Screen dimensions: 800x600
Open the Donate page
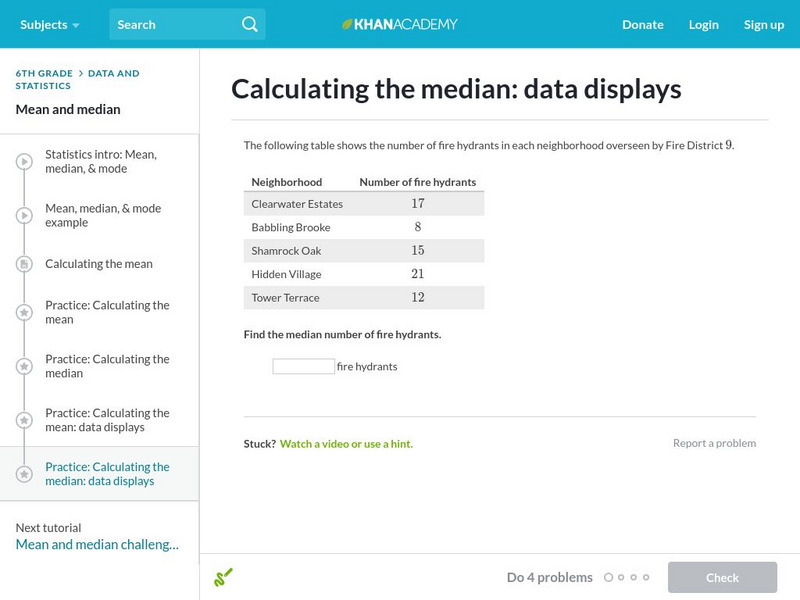coord(642,24)
